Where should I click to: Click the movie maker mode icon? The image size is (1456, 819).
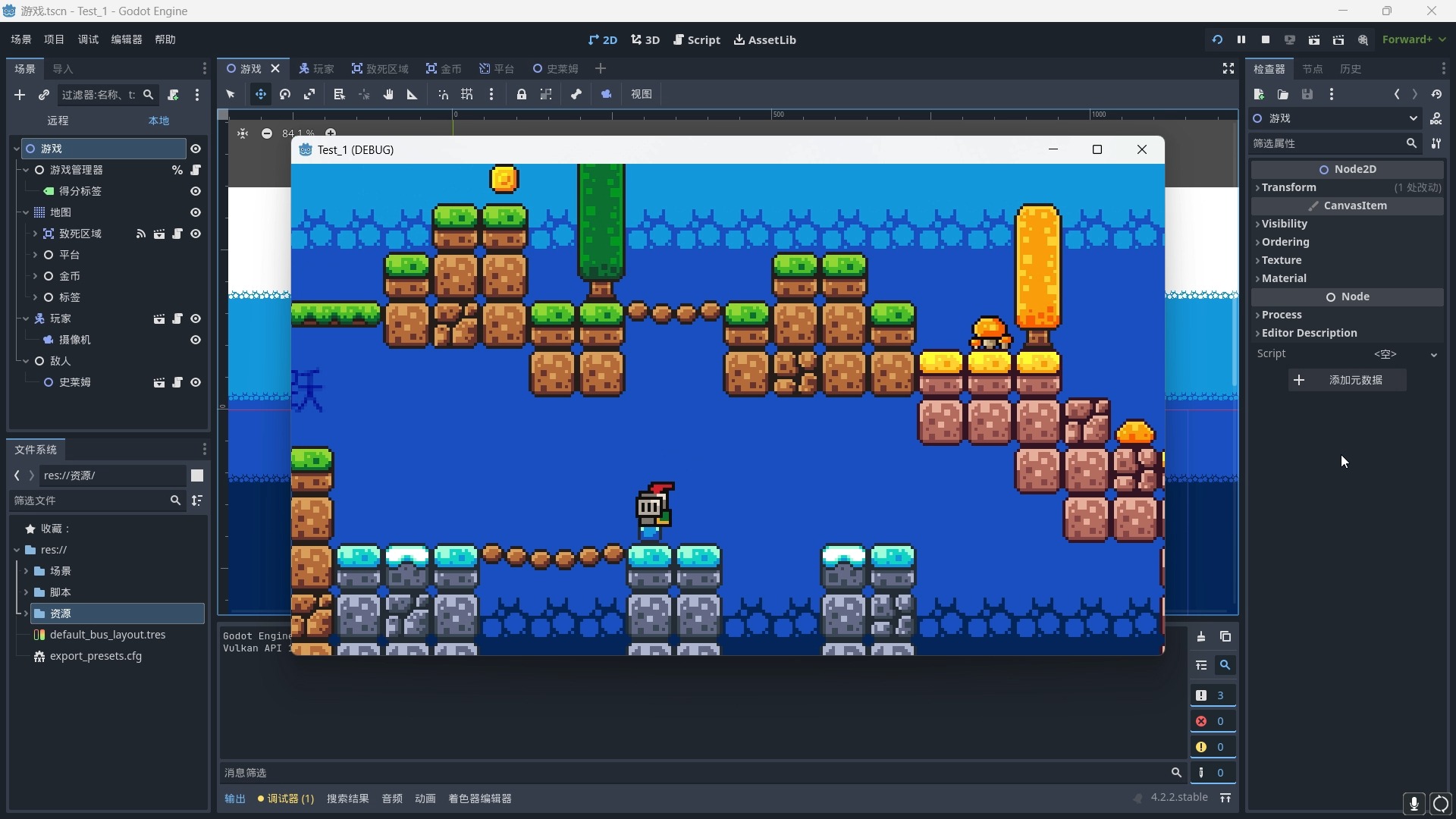click(1363, 39)
